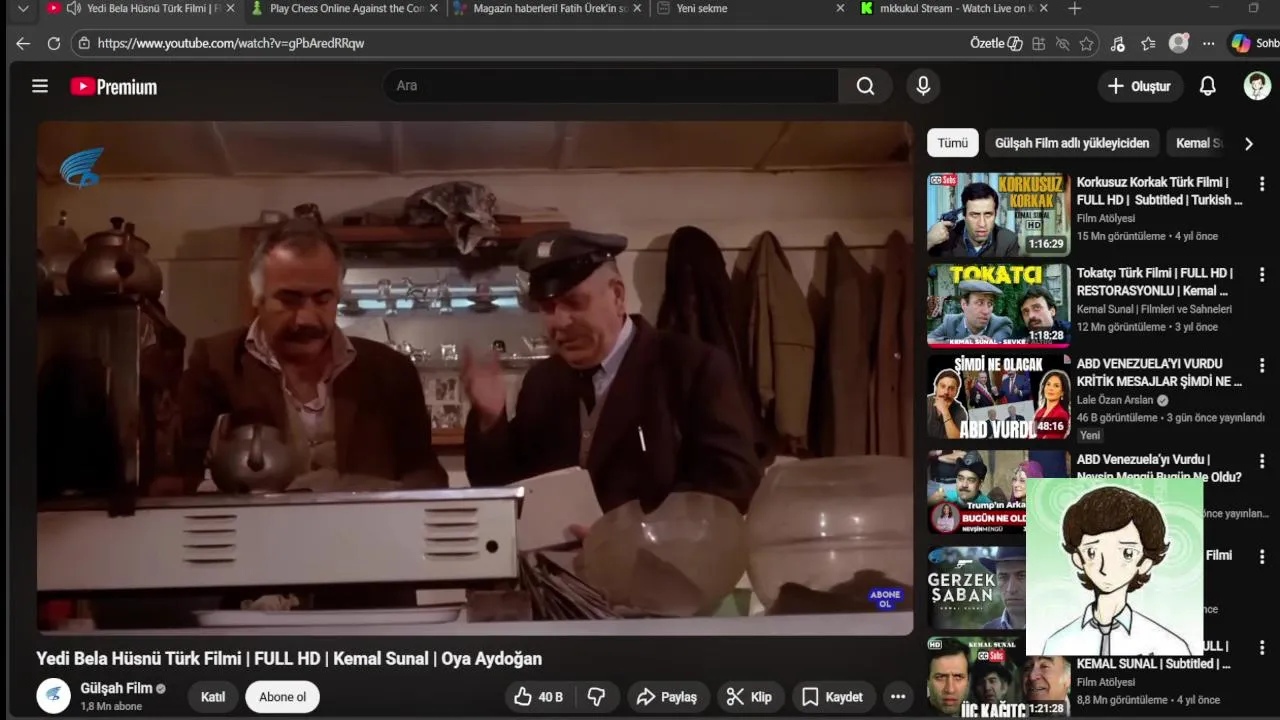The image size is (1280, 720).
Task: Open the split screen icon in address bar
Action: pos(1038,43)
